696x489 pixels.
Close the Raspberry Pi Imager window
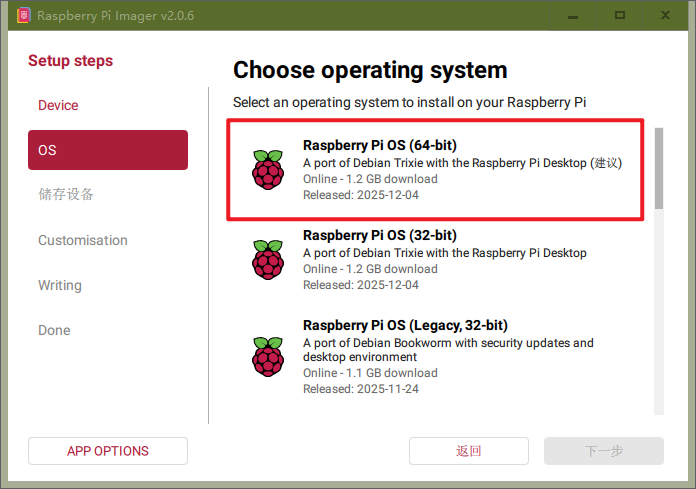[667, 15]
